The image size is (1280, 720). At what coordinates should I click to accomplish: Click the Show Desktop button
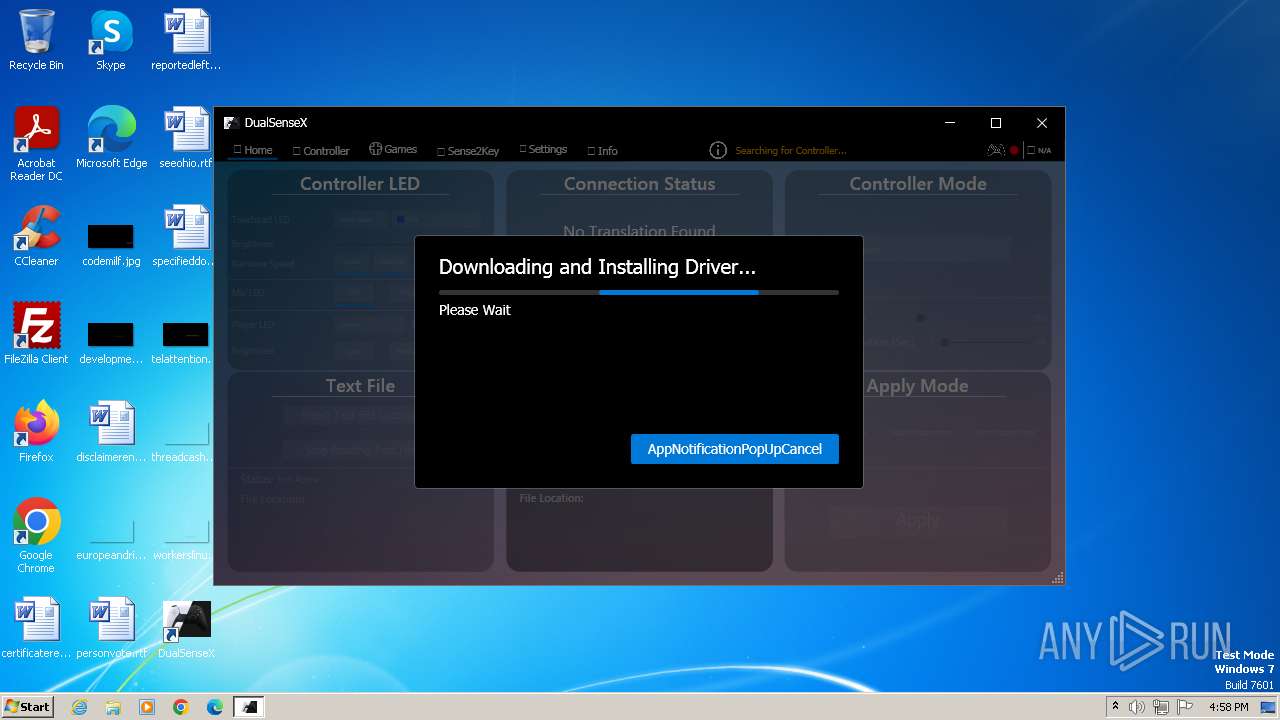1269,707
